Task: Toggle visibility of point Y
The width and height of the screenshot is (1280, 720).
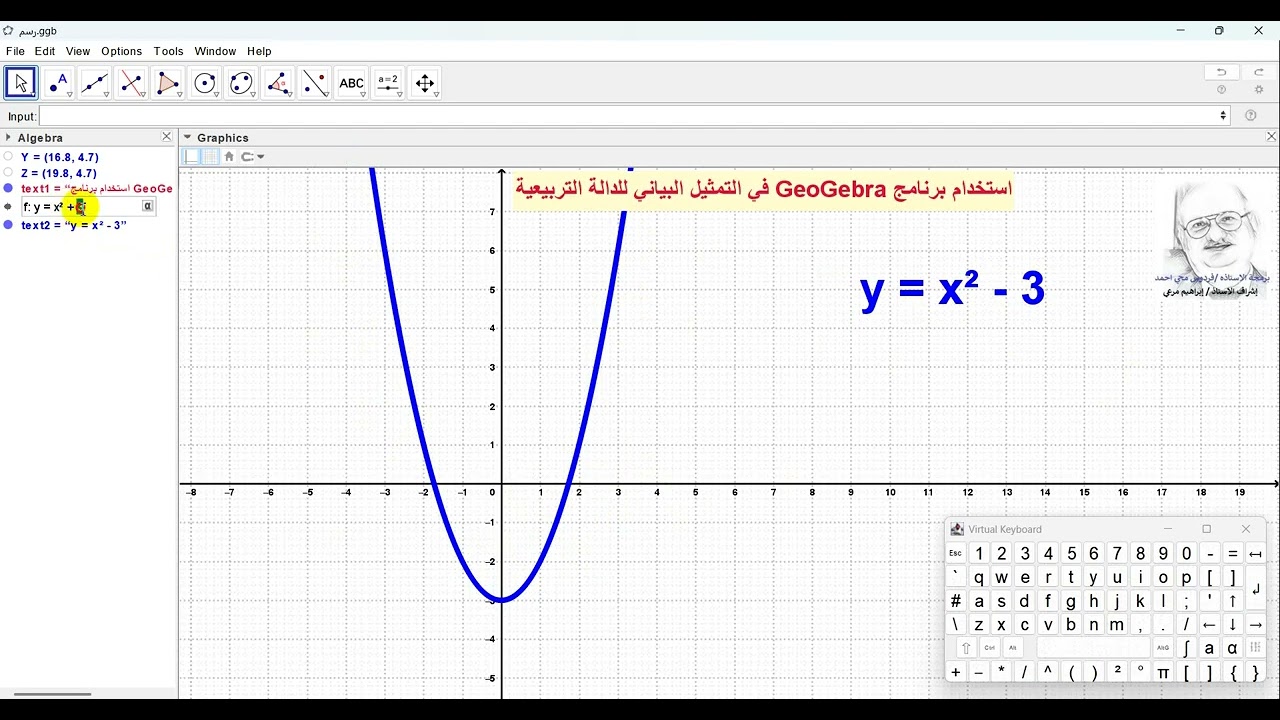Action: pos(8,156)
